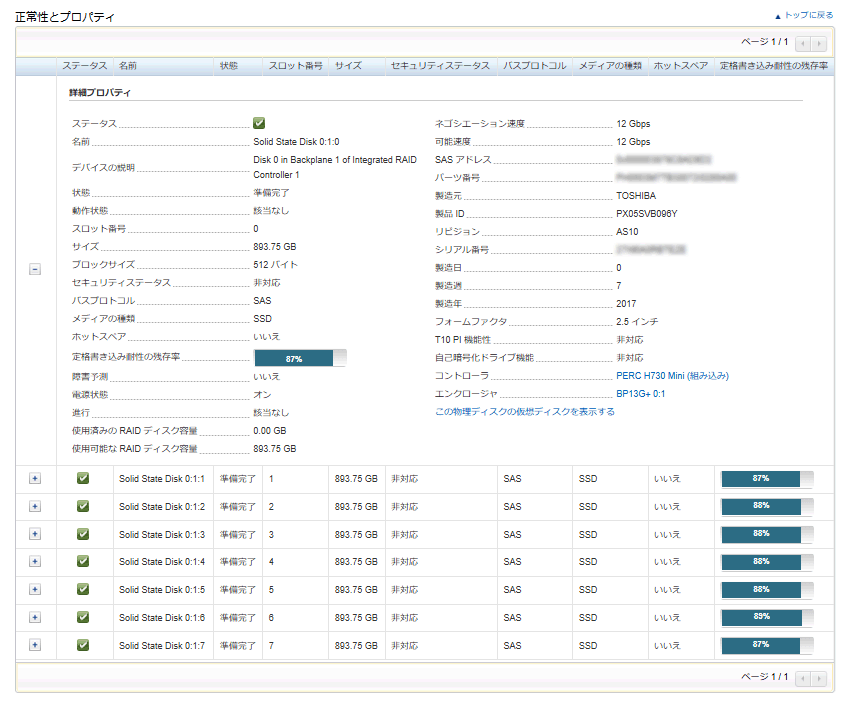
Task: Sort by バスプロトコル column header
Action: 534,66
